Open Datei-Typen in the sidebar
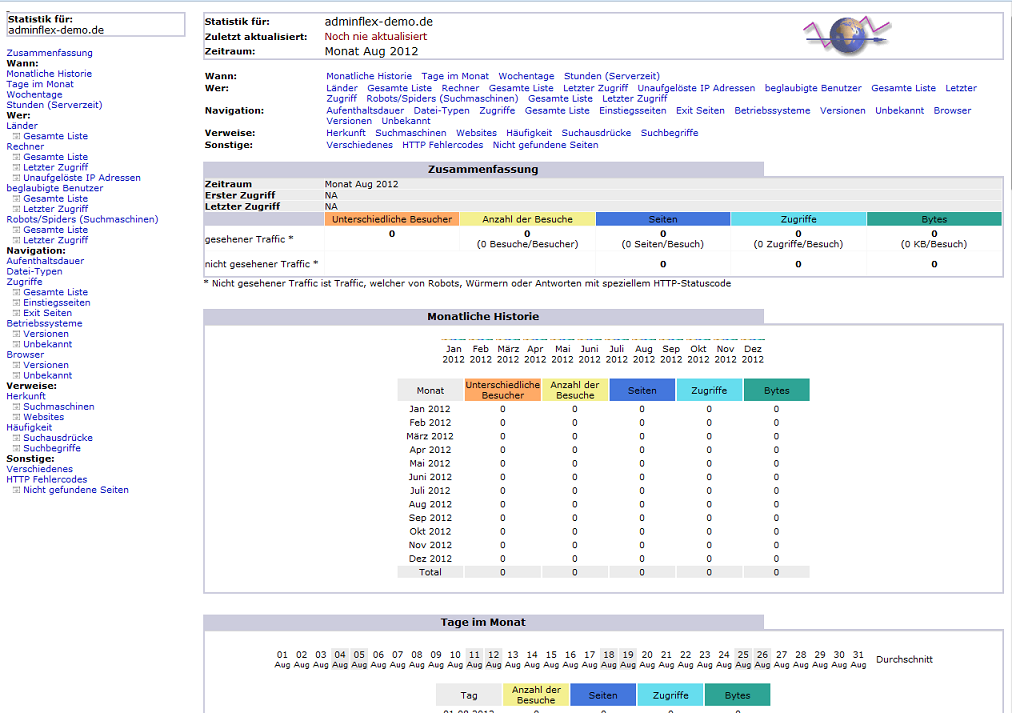 point(34,271)
